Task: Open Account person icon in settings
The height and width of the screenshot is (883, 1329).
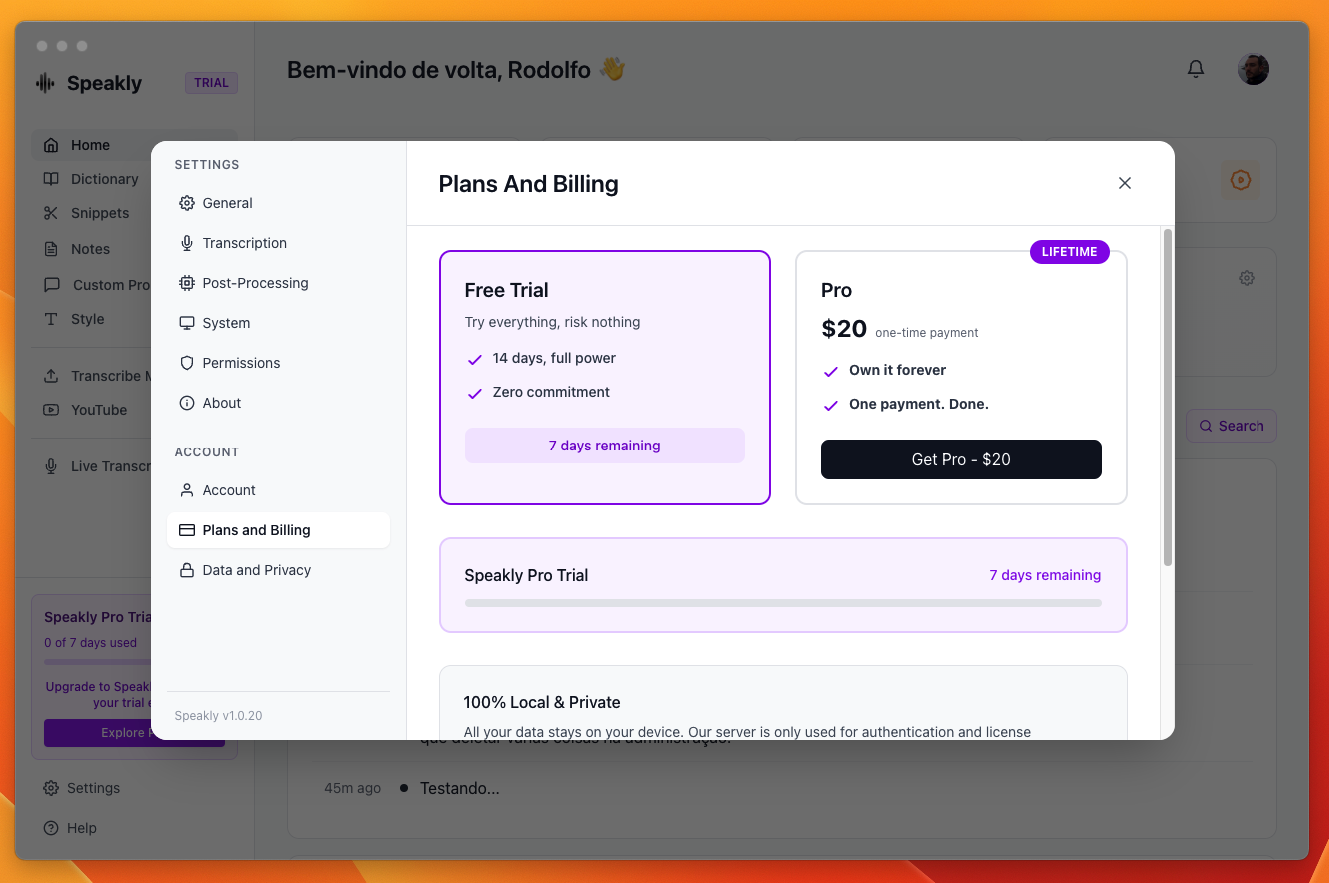Action: pos(187,490)
